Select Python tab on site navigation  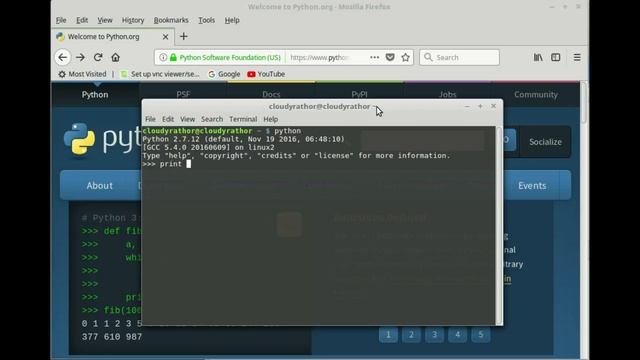(95, 95)
